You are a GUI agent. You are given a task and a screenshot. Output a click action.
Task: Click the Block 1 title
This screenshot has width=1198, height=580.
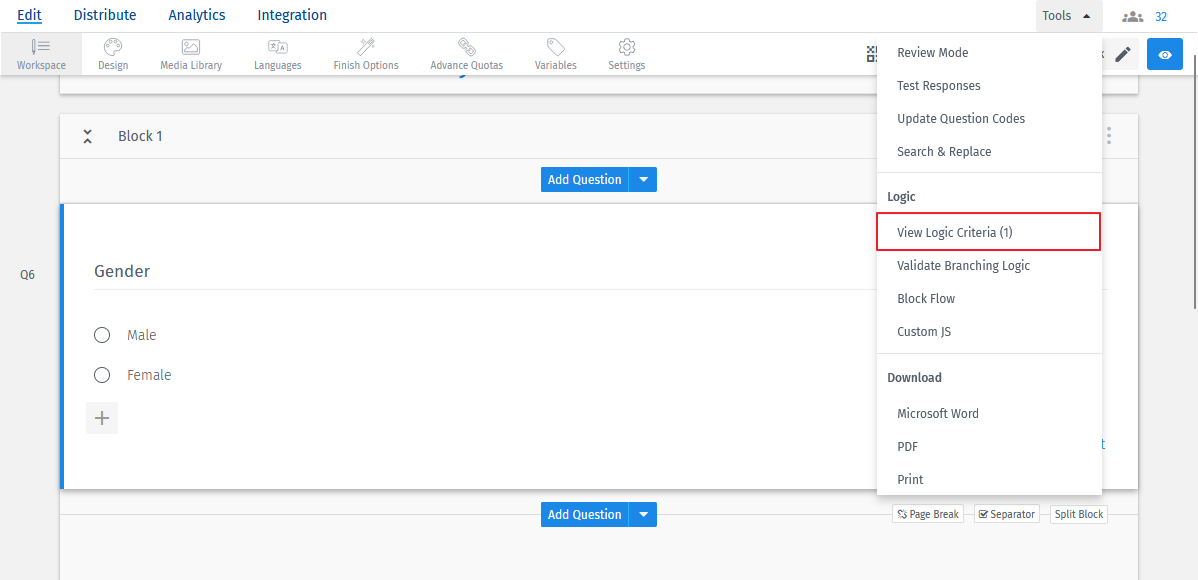[140, 136]
